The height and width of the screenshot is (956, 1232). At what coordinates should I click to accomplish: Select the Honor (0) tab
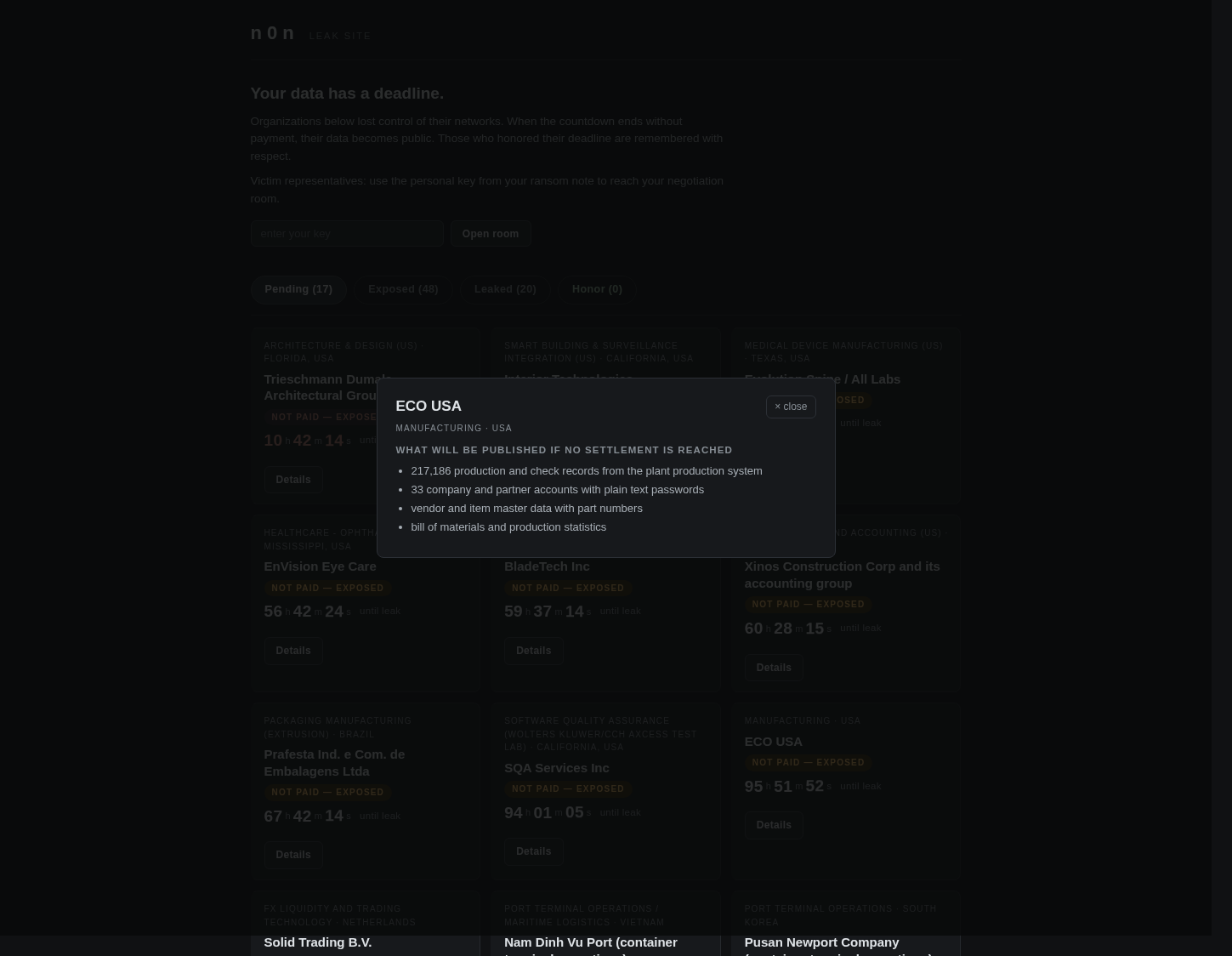tap(597, 289)
